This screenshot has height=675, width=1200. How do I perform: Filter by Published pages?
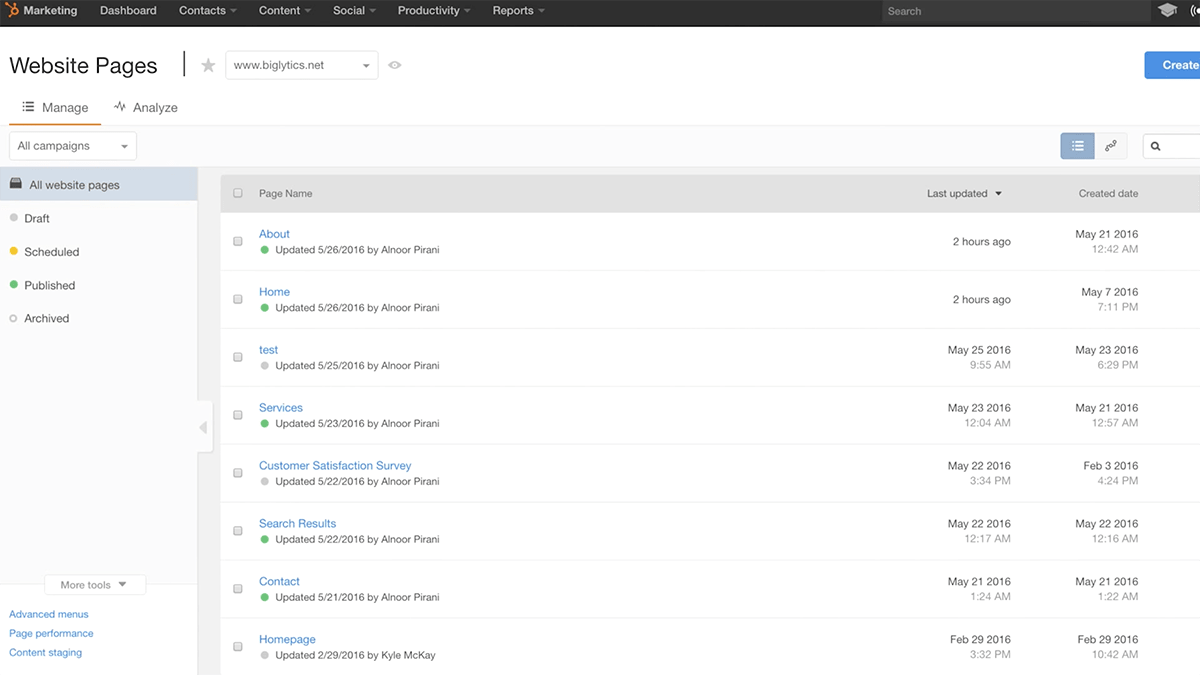[50, 285]
